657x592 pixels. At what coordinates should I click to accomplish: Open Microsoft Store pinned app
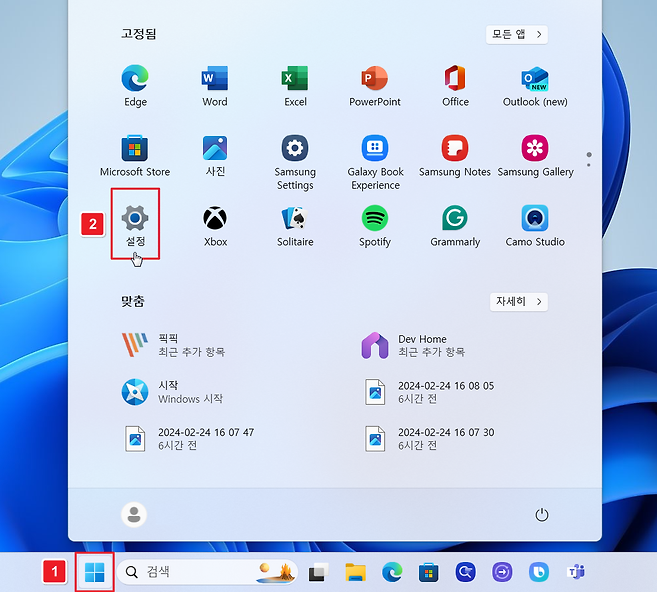coord(135,156)
